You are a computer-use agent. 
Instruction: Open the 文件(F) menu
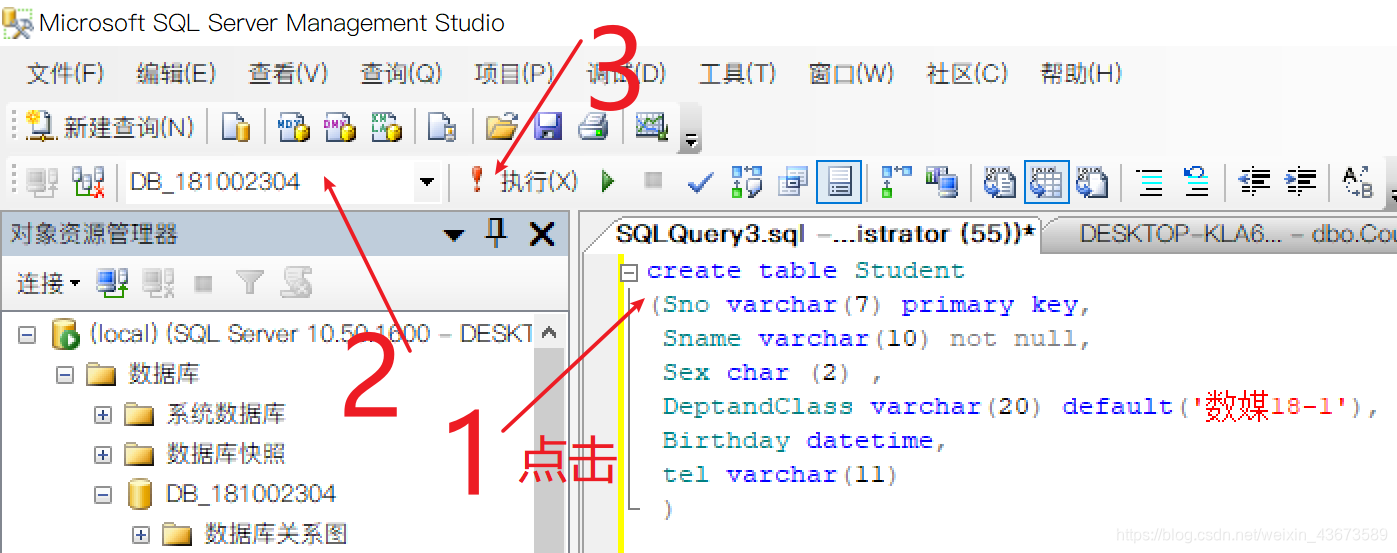(x=65, y=73)
